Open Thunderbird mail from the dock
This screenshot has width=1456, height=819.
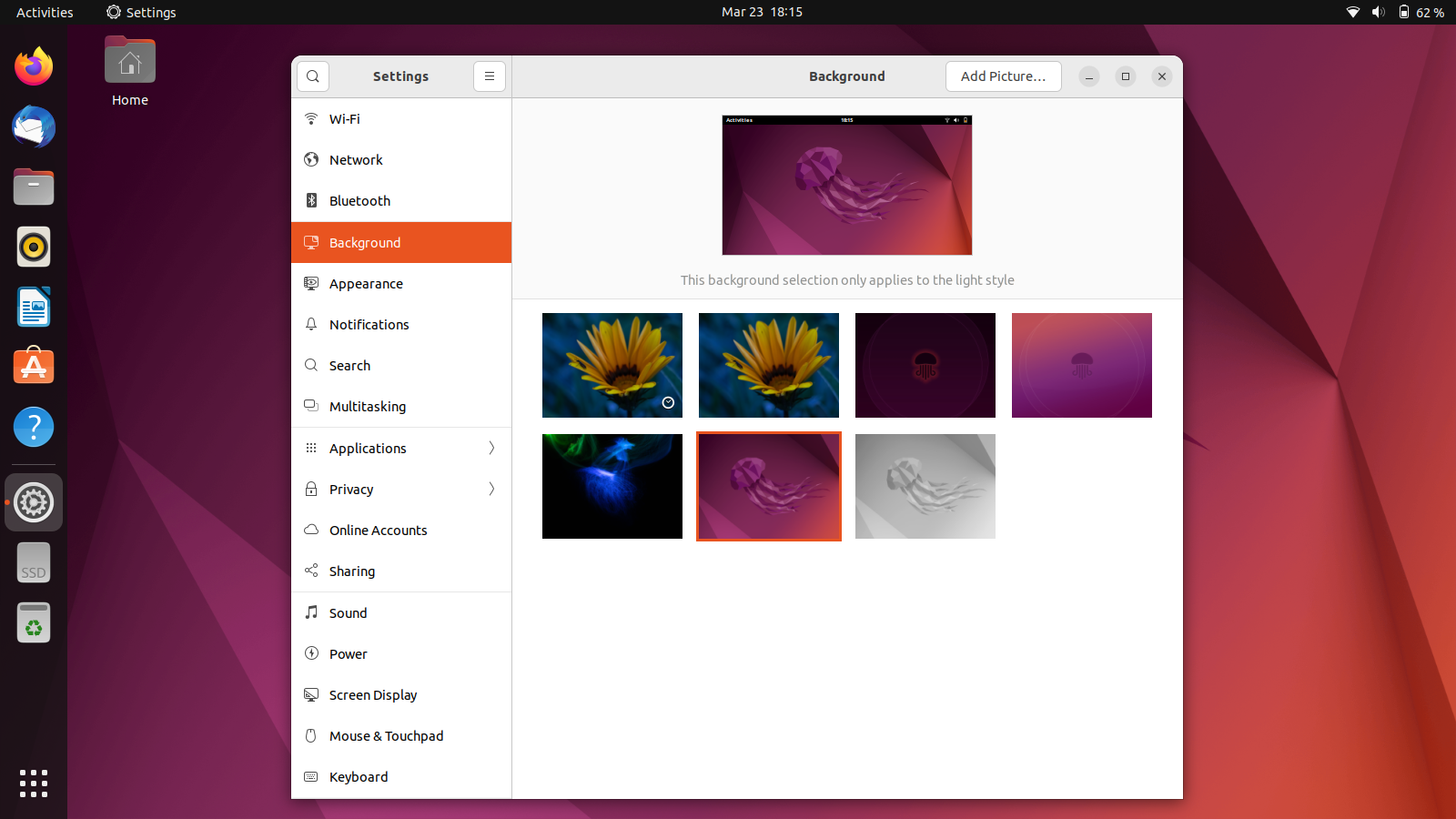[34, 126]
